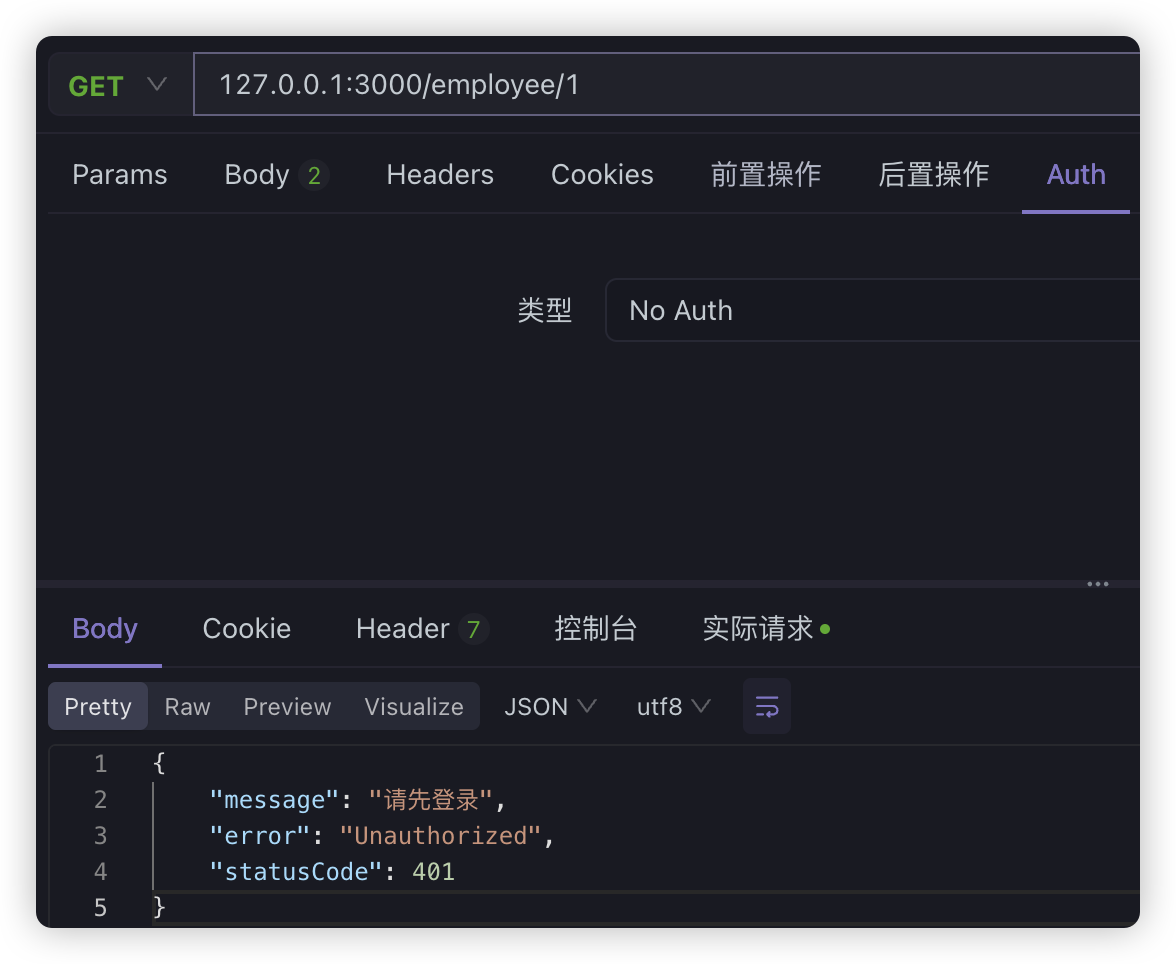
Task: Open the request Body tab
Action: 275,175
